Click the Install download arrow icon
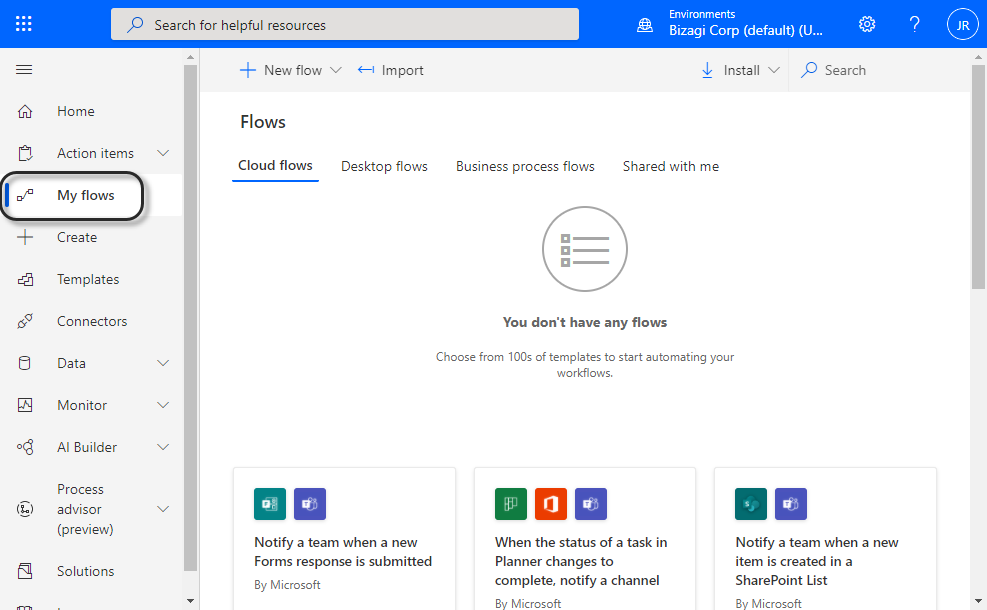This screenshot has width=987, height=610. pyautogui.click(x=708, y=71)
